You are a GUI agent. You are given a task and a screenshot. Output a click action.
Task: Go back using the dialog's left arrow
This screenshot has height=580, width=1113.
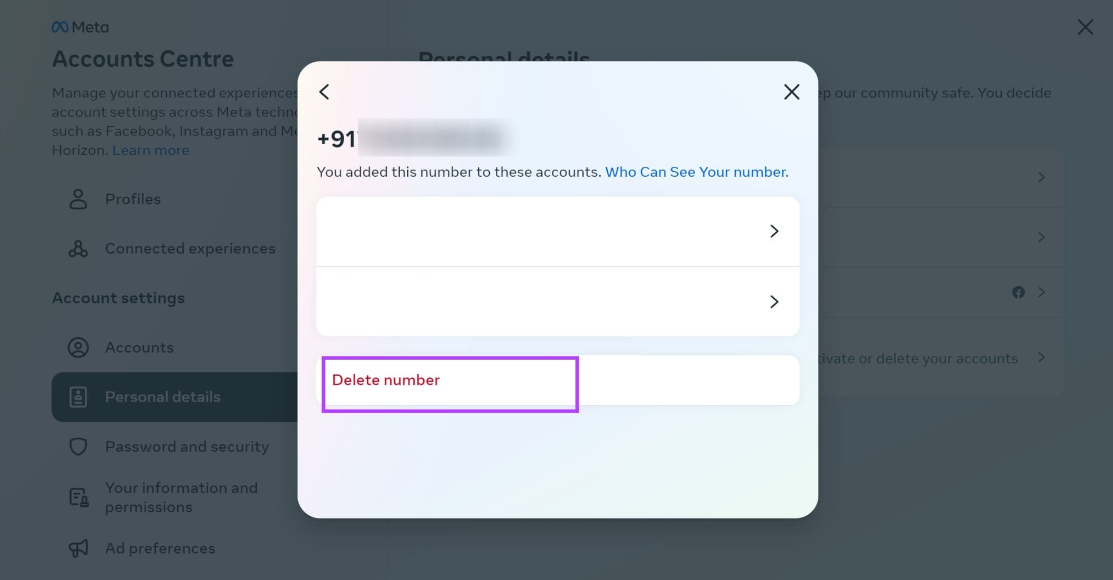(x=324, y=92)
